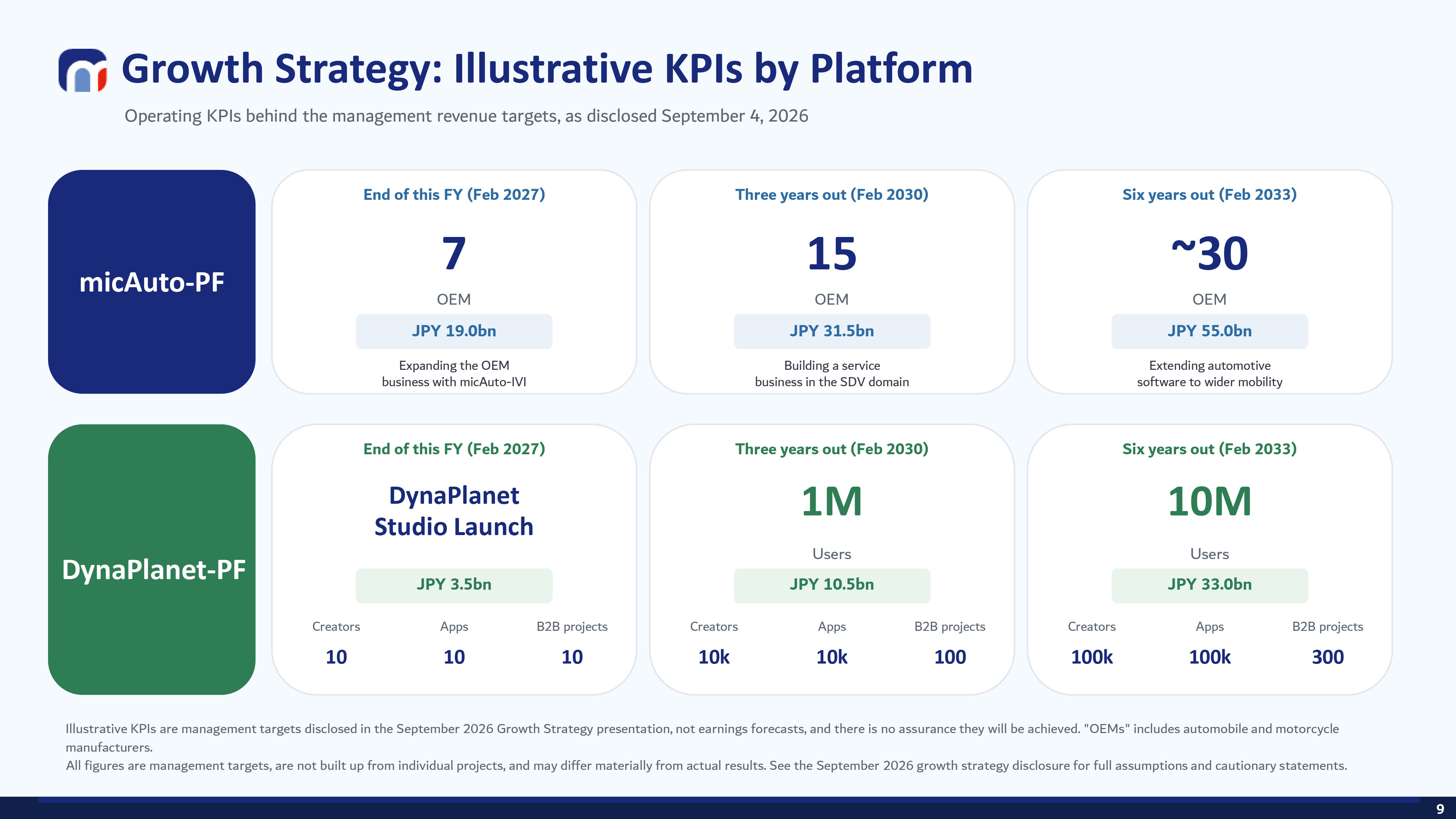Click the DynaPlanet Studio Launch heading
1456x819 pixels.
point(454,511)
